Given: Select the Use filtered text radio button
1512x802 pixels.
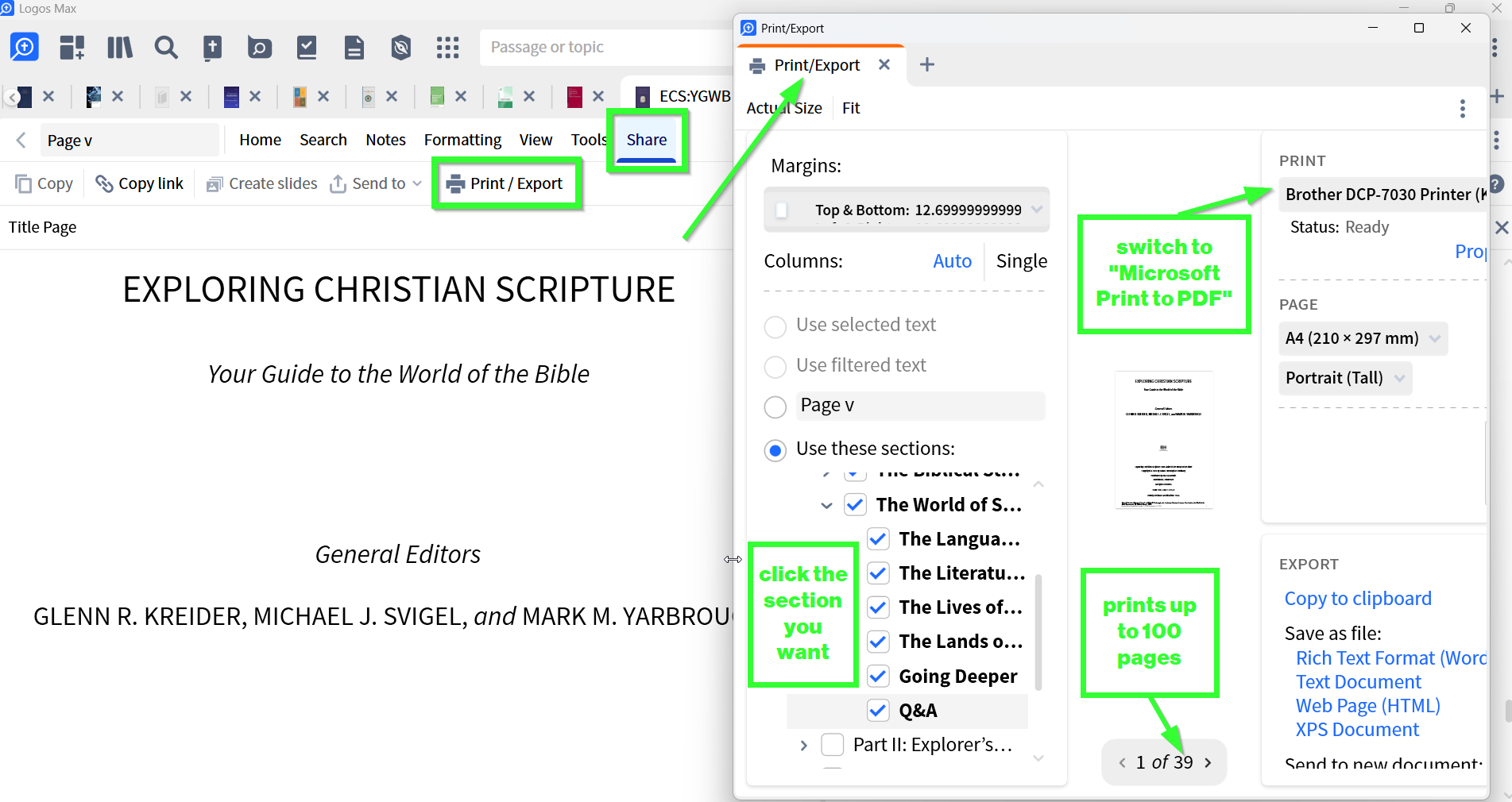Looking at the screenshot, I should [x=775, y=367].
